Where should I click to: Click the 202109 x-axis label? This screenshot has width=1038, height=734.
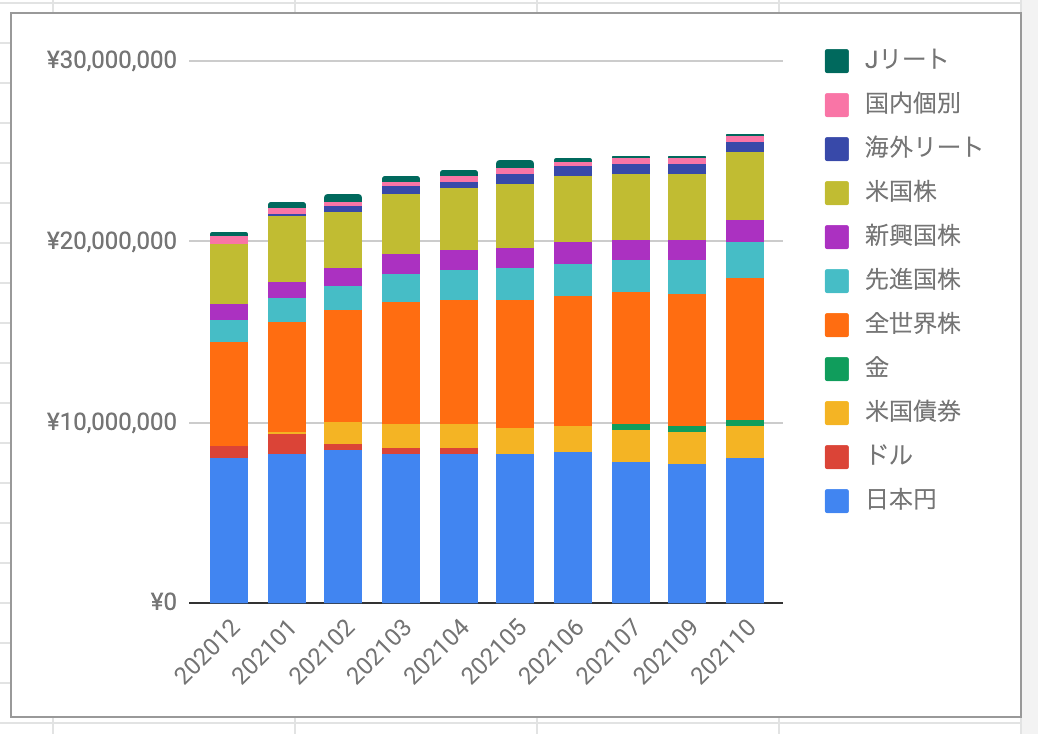[669, 652]
